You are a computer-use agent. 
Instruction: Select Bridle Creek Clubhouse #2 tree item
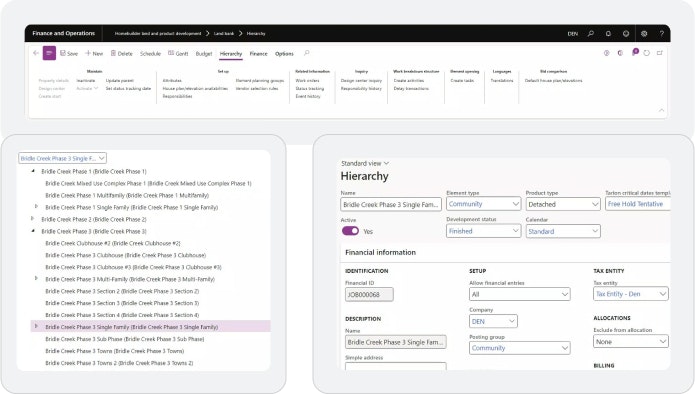[113, 243]
